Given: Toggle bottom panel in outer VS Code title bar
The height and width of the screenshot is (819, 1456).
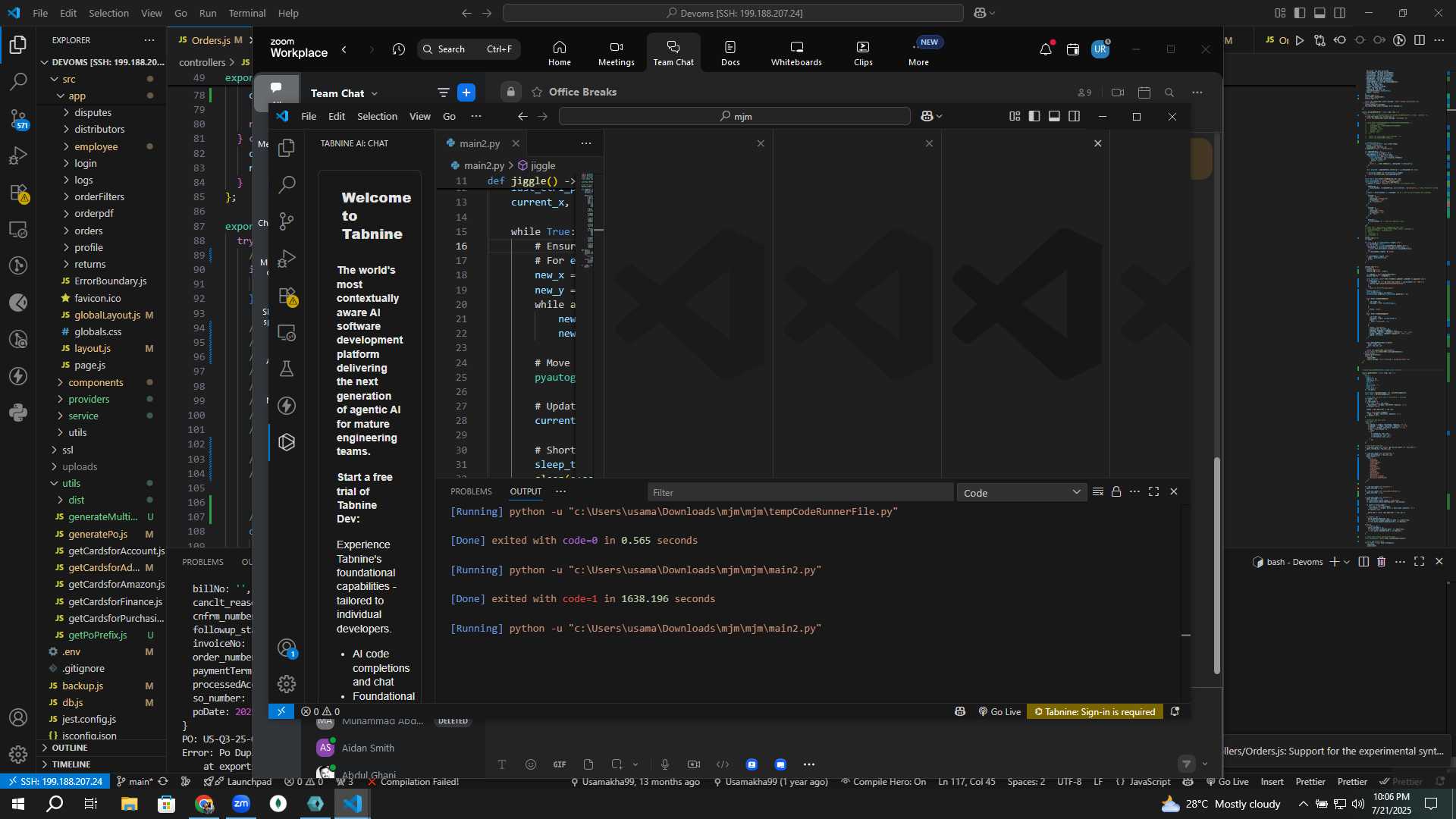Looking at the screenshot, I should click(1319, 13).
